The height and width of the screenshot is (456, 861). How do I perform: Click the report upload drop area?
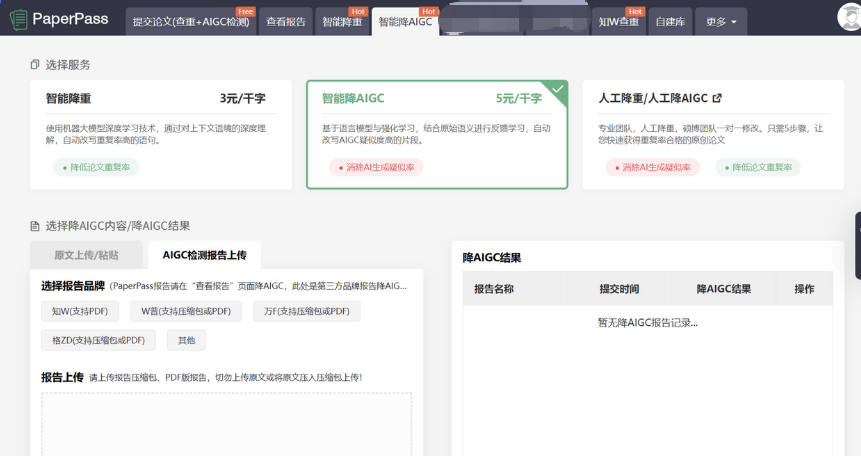[227, 424]
